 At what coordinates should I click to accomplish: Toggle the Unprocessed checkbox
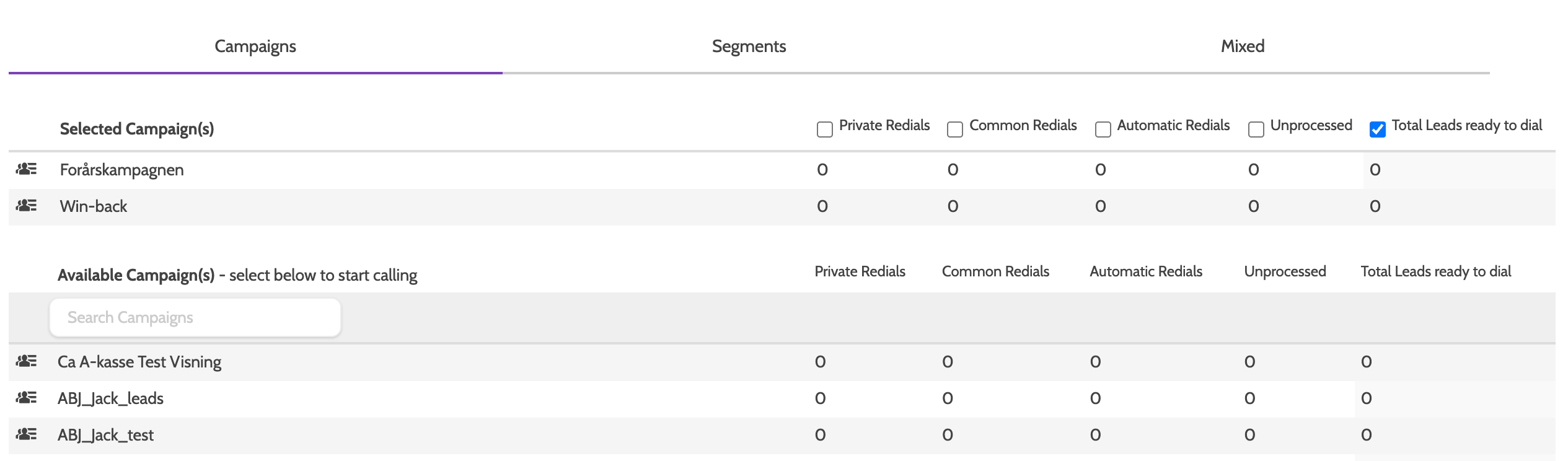[x=1256, y=129]
